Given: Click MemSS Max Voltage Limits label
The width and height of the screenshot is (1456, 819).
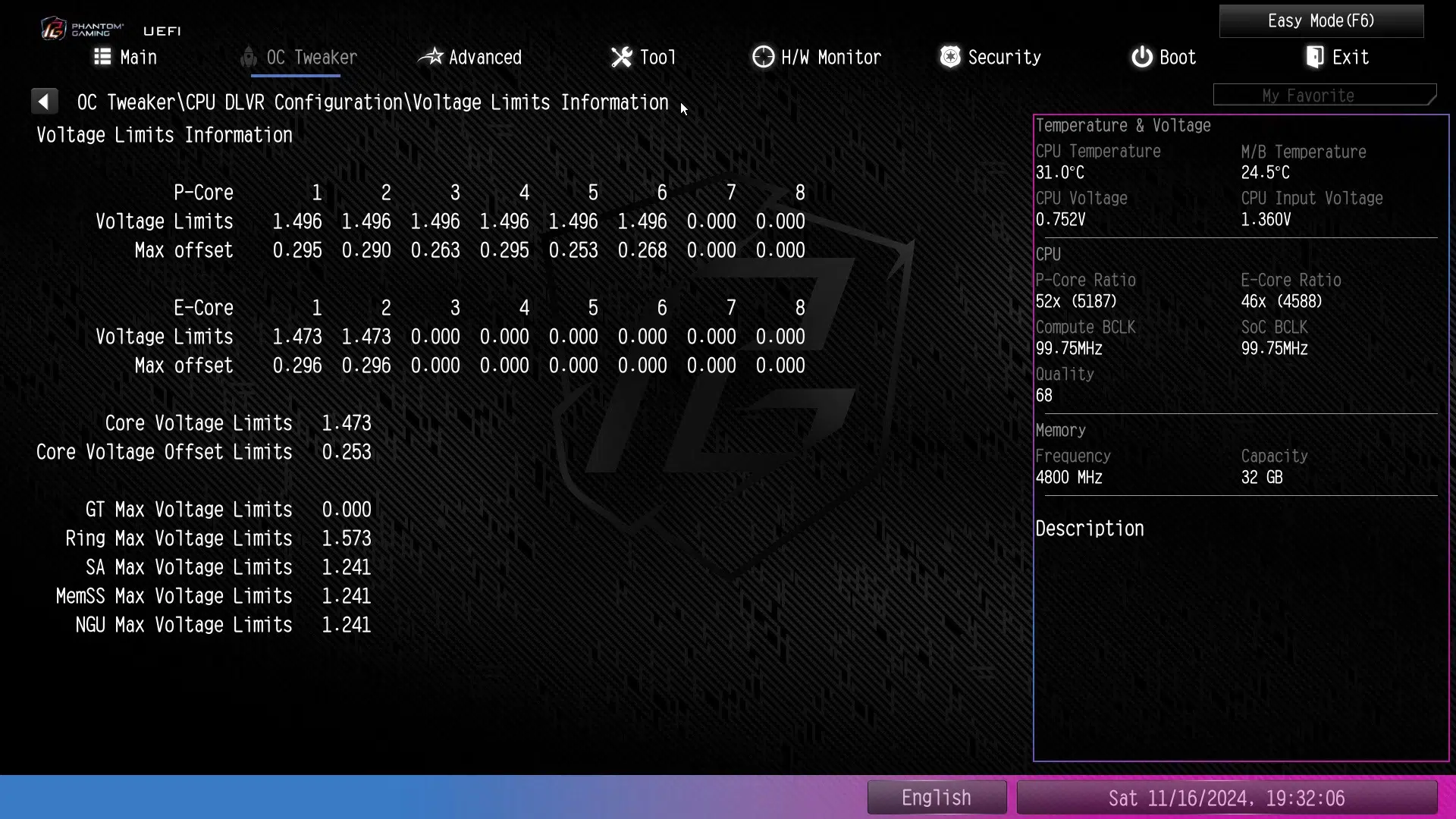Looking at the screenshot, I should point(174,596).
